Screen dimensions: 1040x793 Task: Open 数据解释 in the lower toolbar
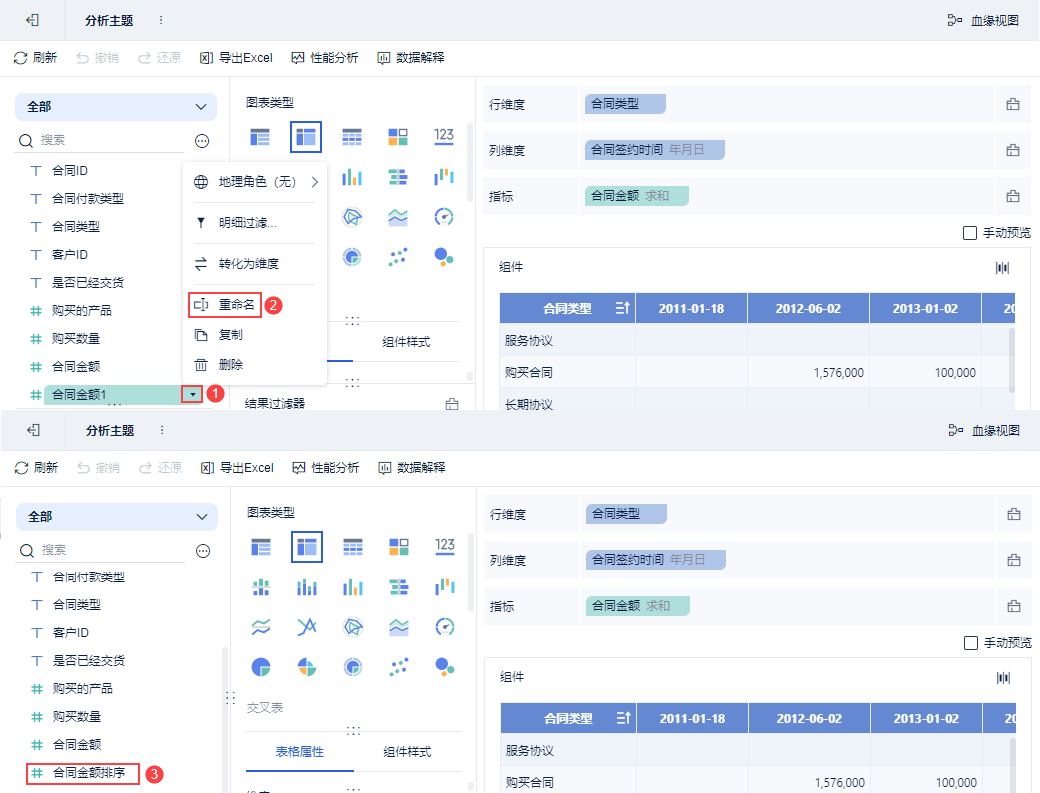click(x=412, y=467)
